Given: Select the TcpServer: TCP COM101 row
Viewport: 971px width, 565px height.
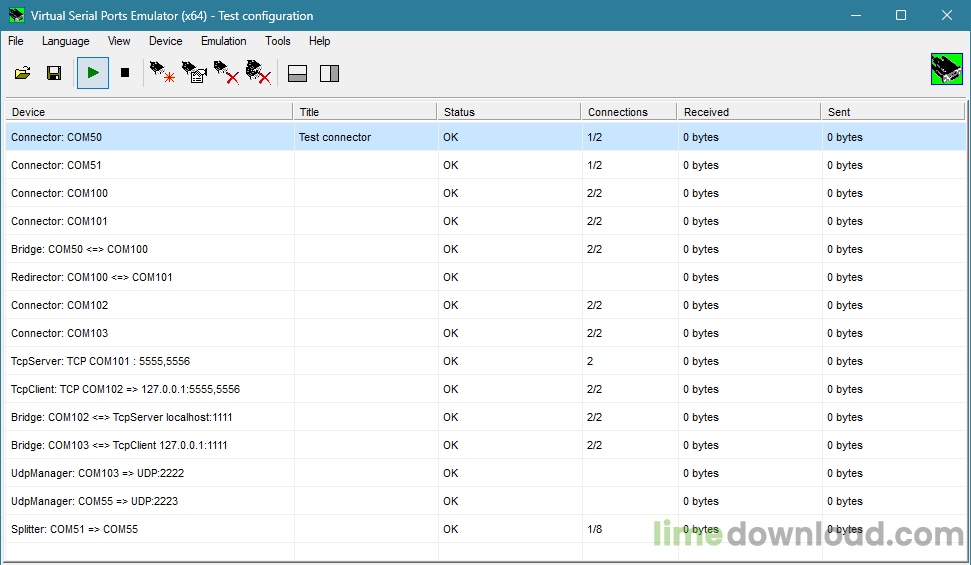Looking at the screenshot, I should pos(100,361).
